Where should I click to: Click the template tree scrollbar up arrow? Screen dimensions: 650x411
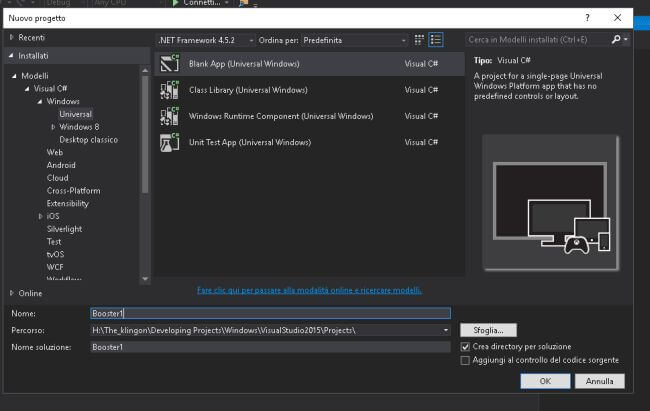pos(145,71)
